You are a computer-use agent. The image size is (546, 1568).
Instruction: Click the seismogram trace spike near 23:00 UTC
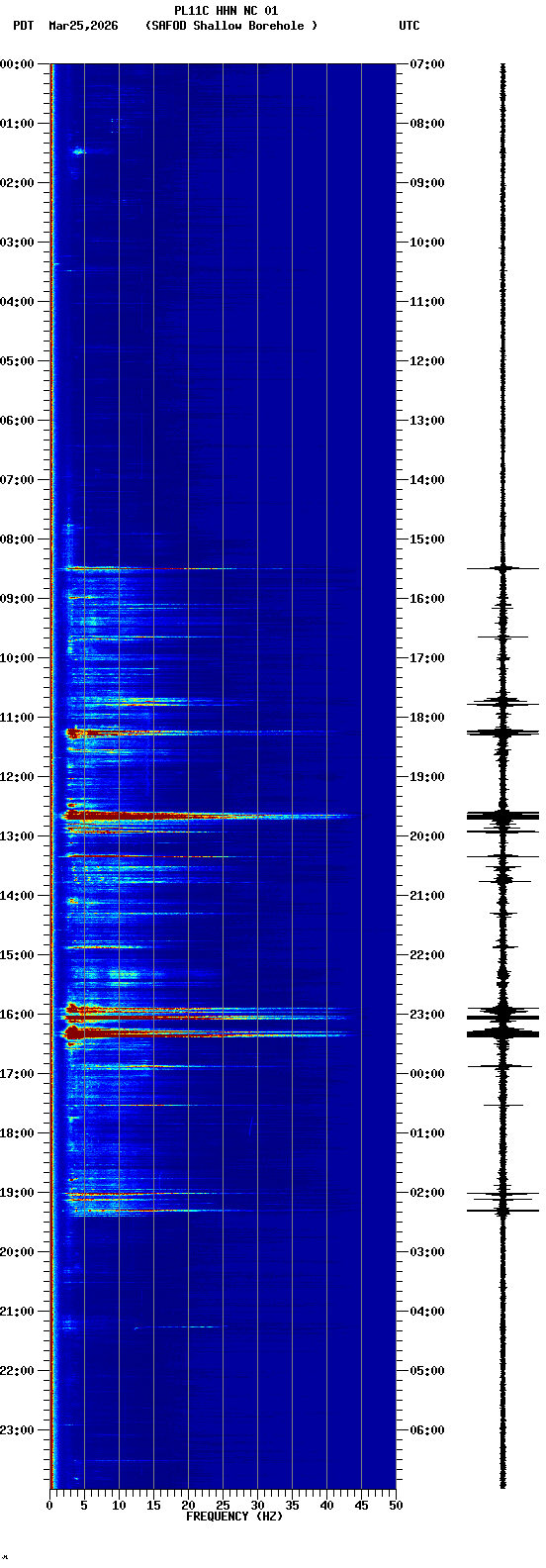tap(502, 1017)
